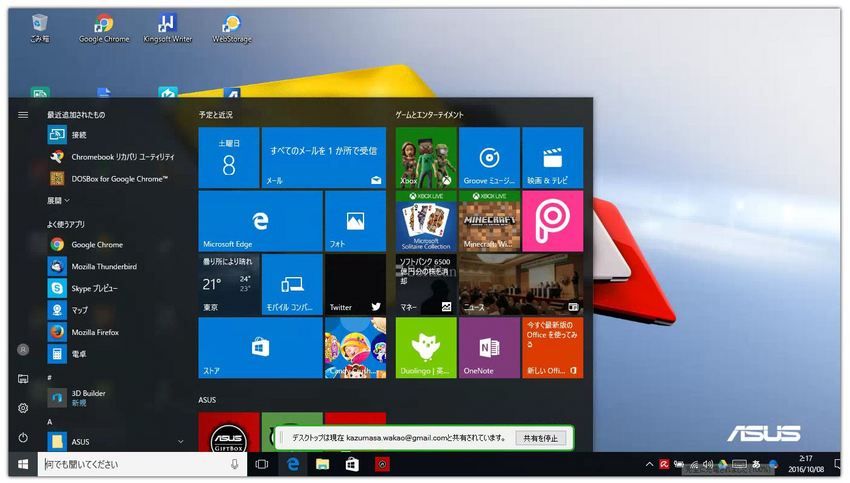850x483 pixels.
Task: Click the ASUS tile group header
Action: (207, 400)
